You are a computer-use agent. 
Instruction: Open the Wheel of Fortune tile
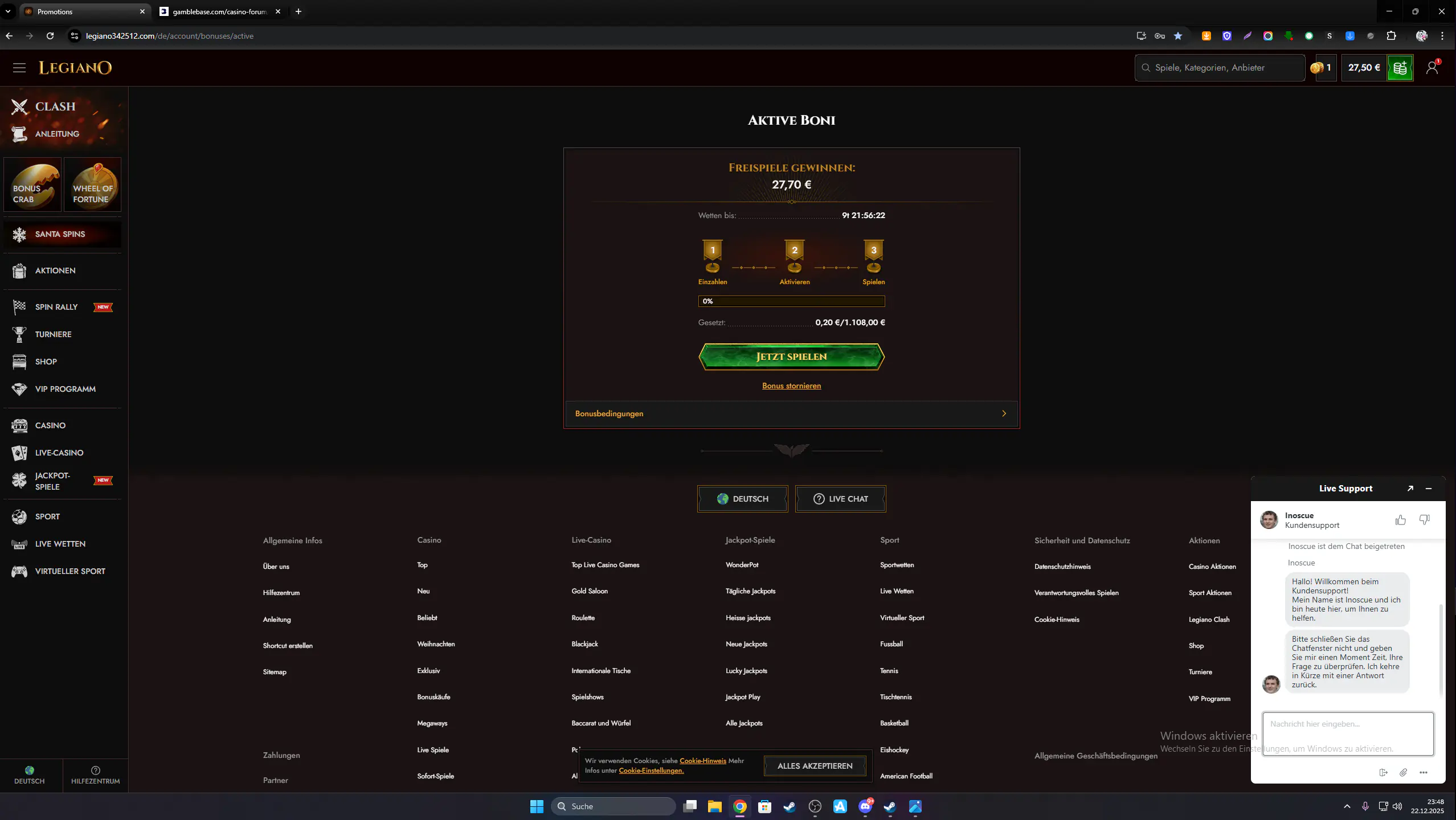coord(92,184)
